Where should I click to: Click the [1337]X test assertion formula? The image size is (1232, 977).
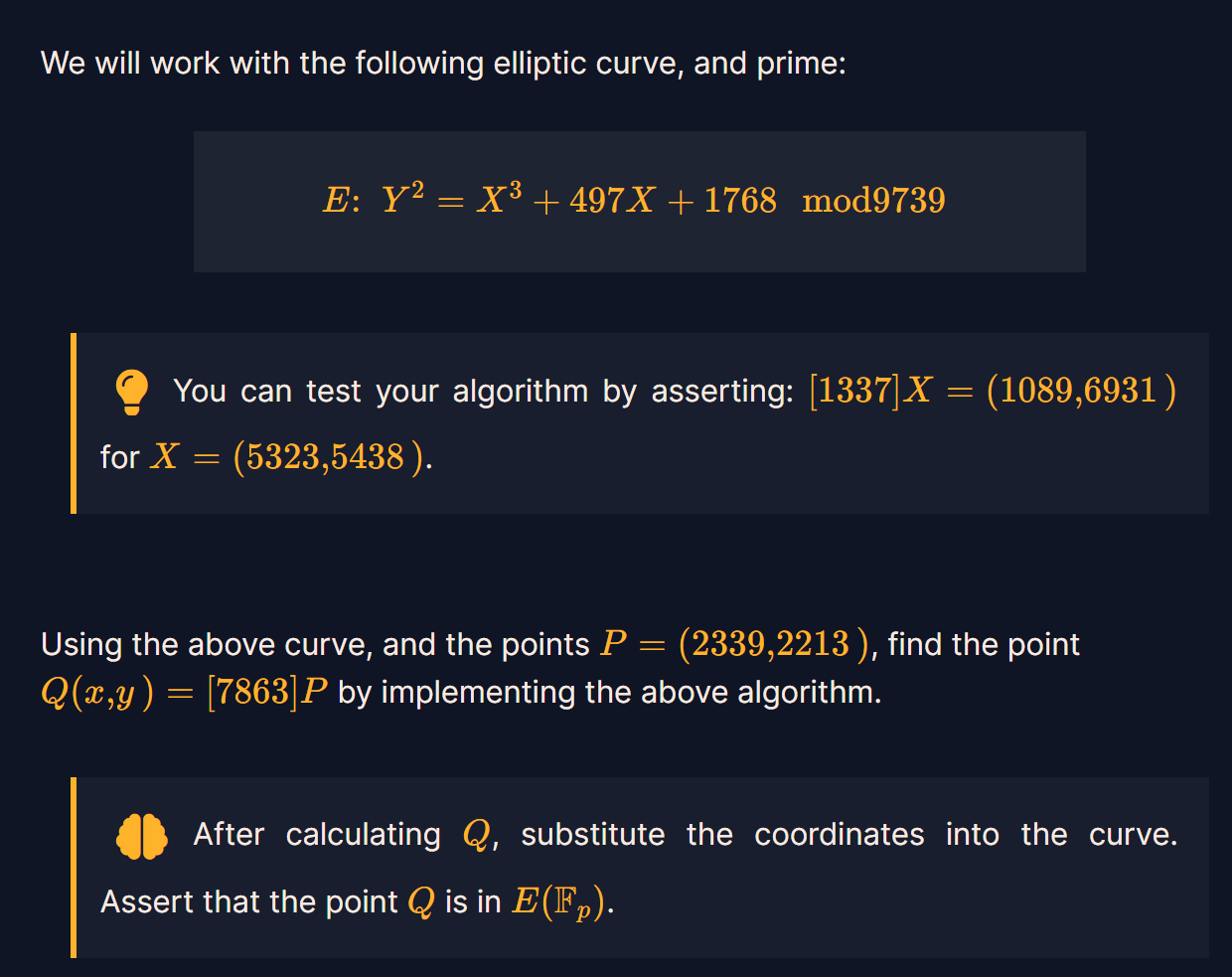pyautogui.click(x=992, y=391)
